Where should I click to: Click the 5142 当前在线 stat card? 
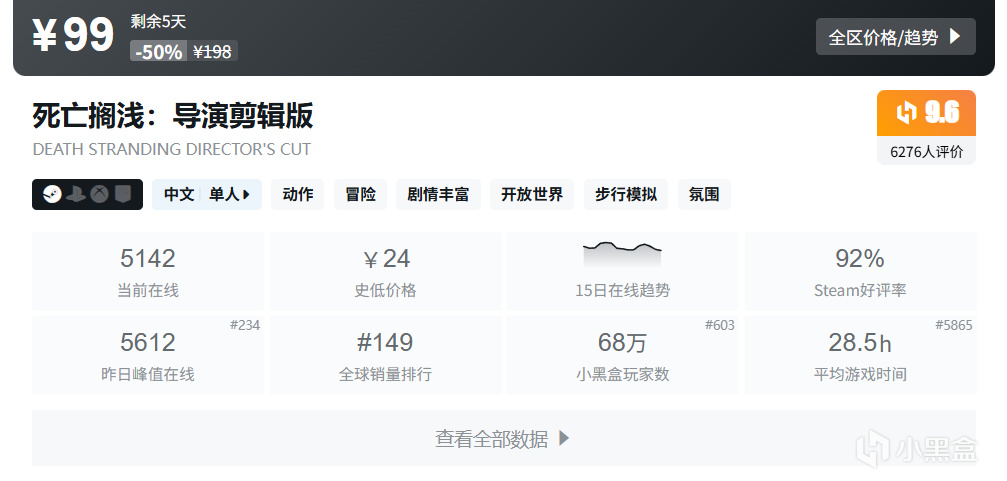coord(148,271)
